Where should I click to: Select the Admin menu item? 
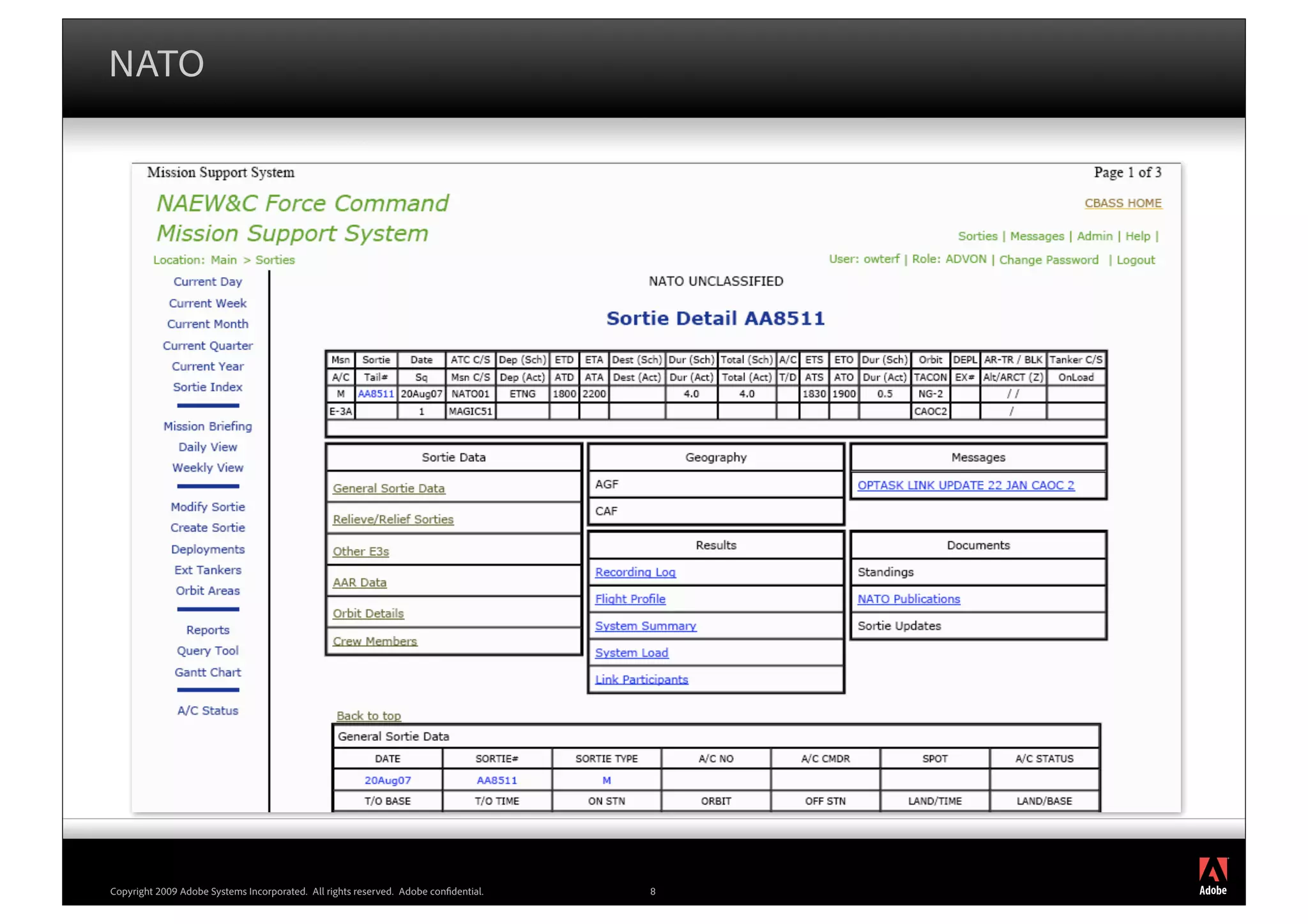tap(1094, 236)
